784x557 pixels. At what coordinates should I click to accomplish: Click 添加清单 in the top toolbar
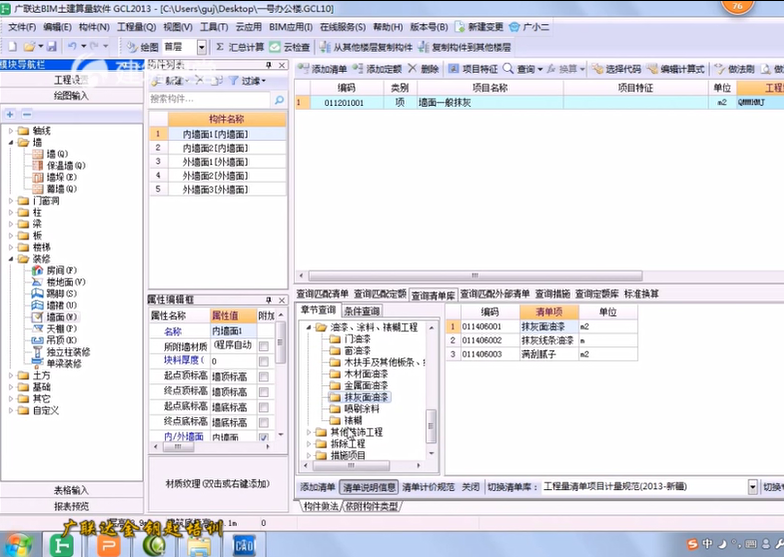(322, 68)
